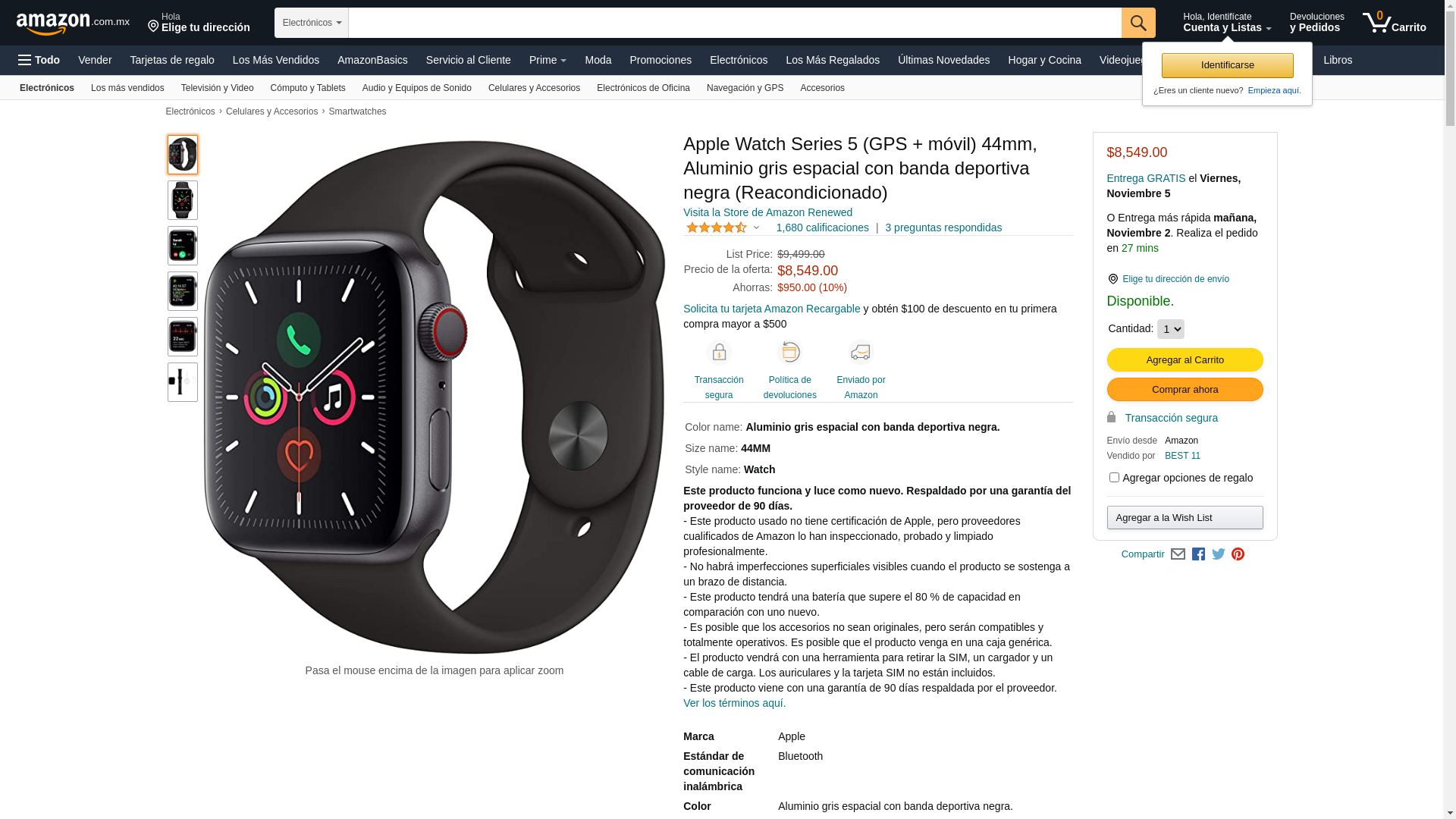Go to Celulares y Accesorios subnav
The image size is (1456, 819).
(x=534, y=88)
